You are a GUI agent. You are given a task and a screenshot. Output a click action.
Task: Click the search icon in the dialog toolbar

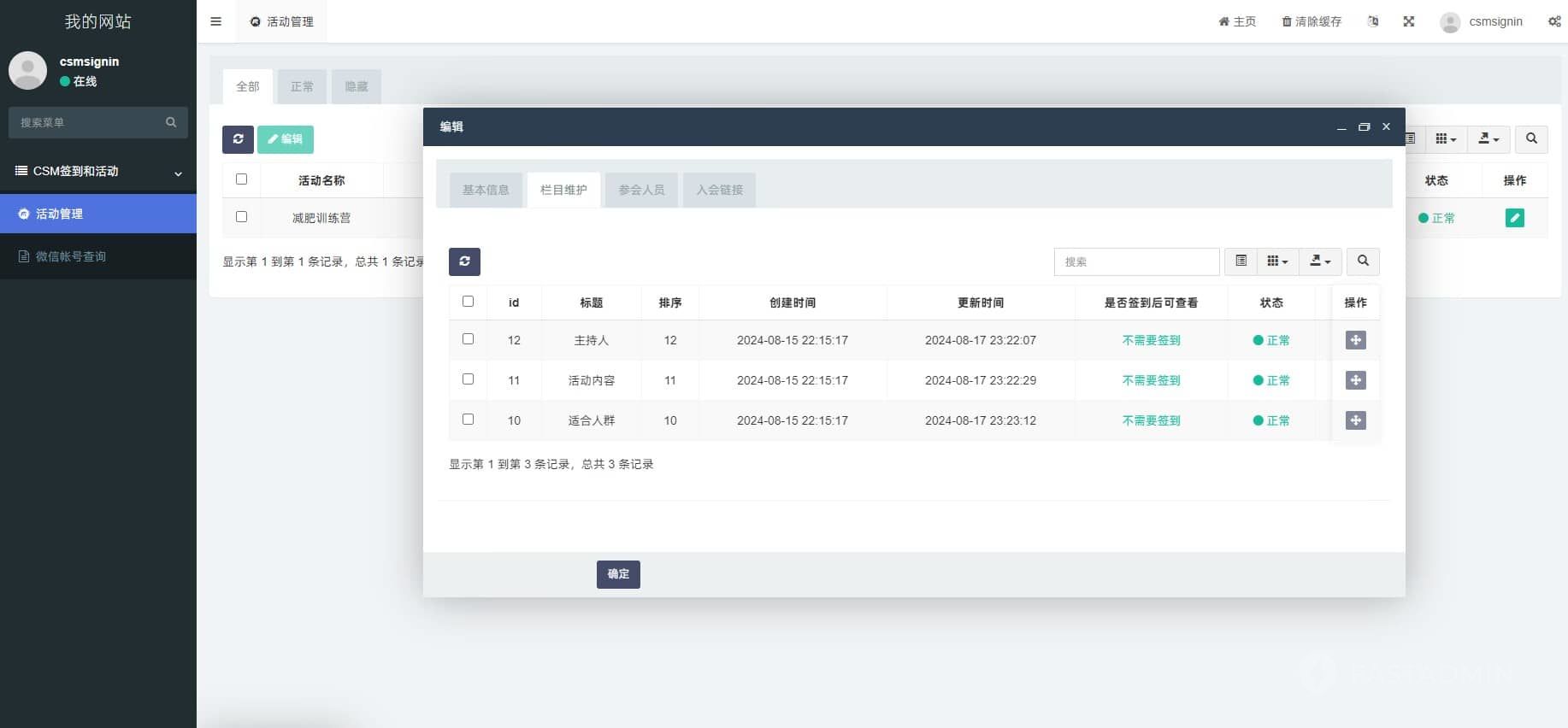pos(1363,261)
